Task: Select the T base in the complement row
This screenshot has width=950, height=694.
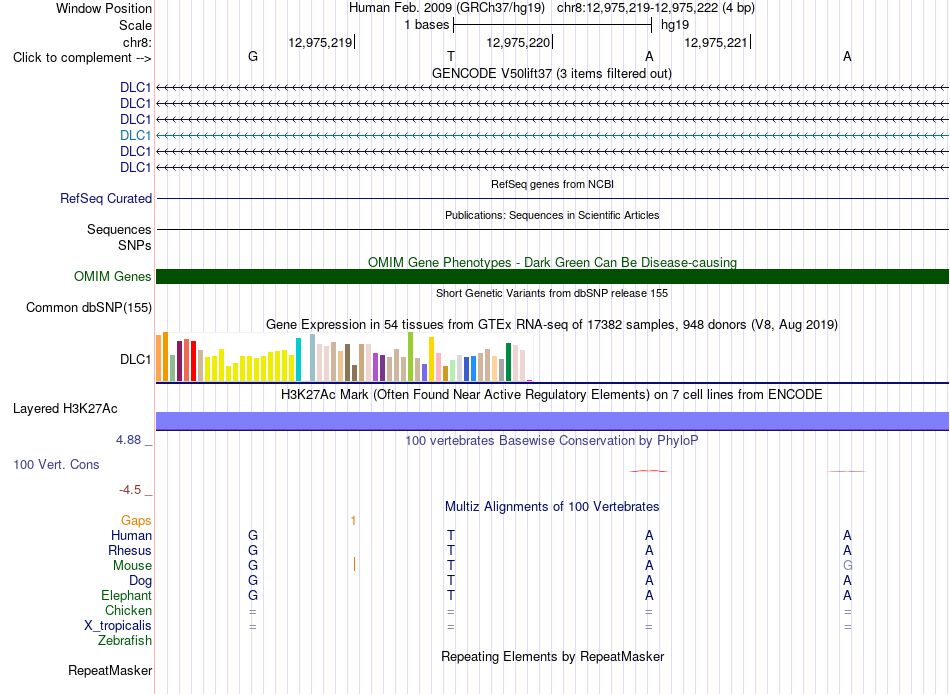Action: 451,56
